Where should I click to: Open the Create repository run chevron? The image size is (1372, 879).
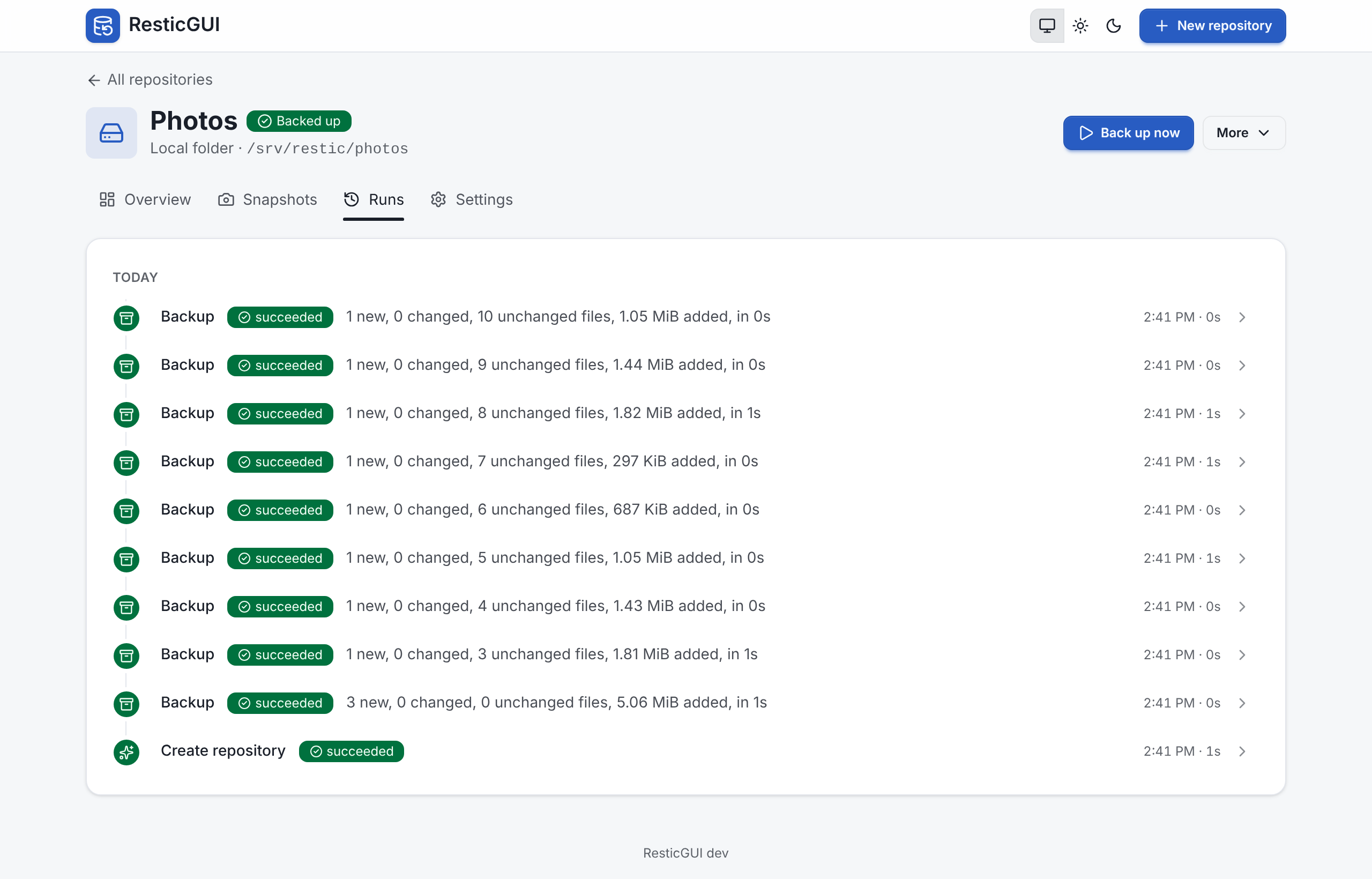point(1242,751)
